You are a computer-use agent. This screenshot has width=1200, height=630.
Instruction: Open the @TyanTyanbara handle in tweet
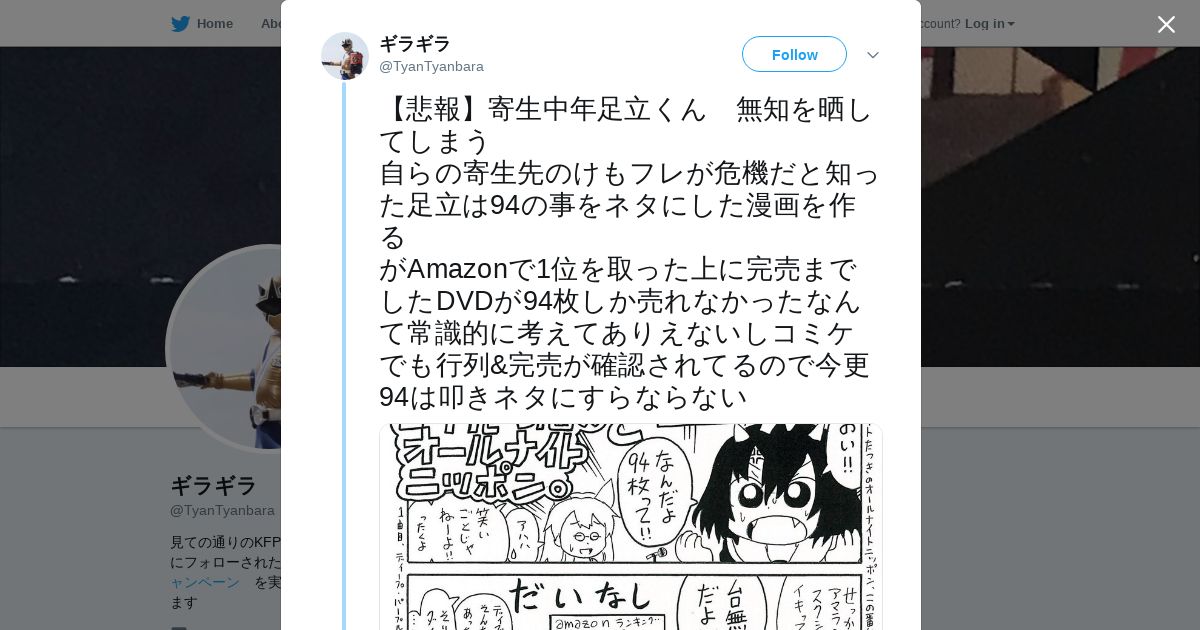(x=431, y=66)
